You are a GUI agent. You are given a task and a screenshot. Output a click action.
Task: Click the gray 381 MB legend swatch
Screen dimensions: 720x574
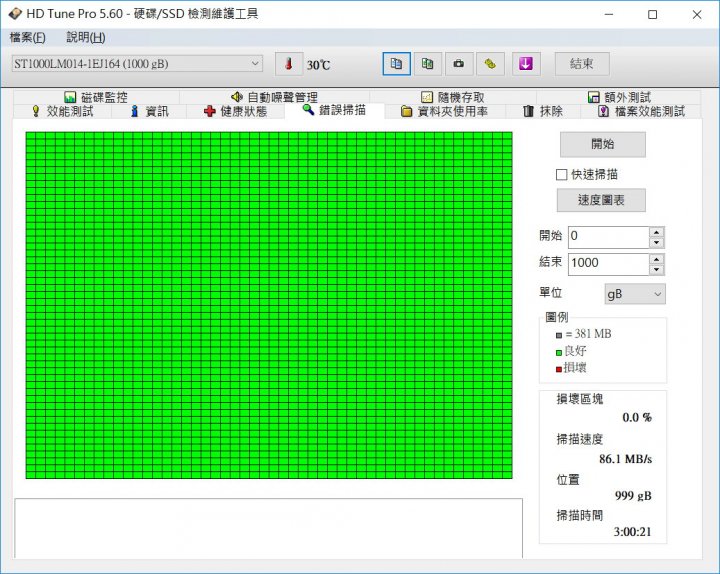pyautogui.click(x=559, y=335)
